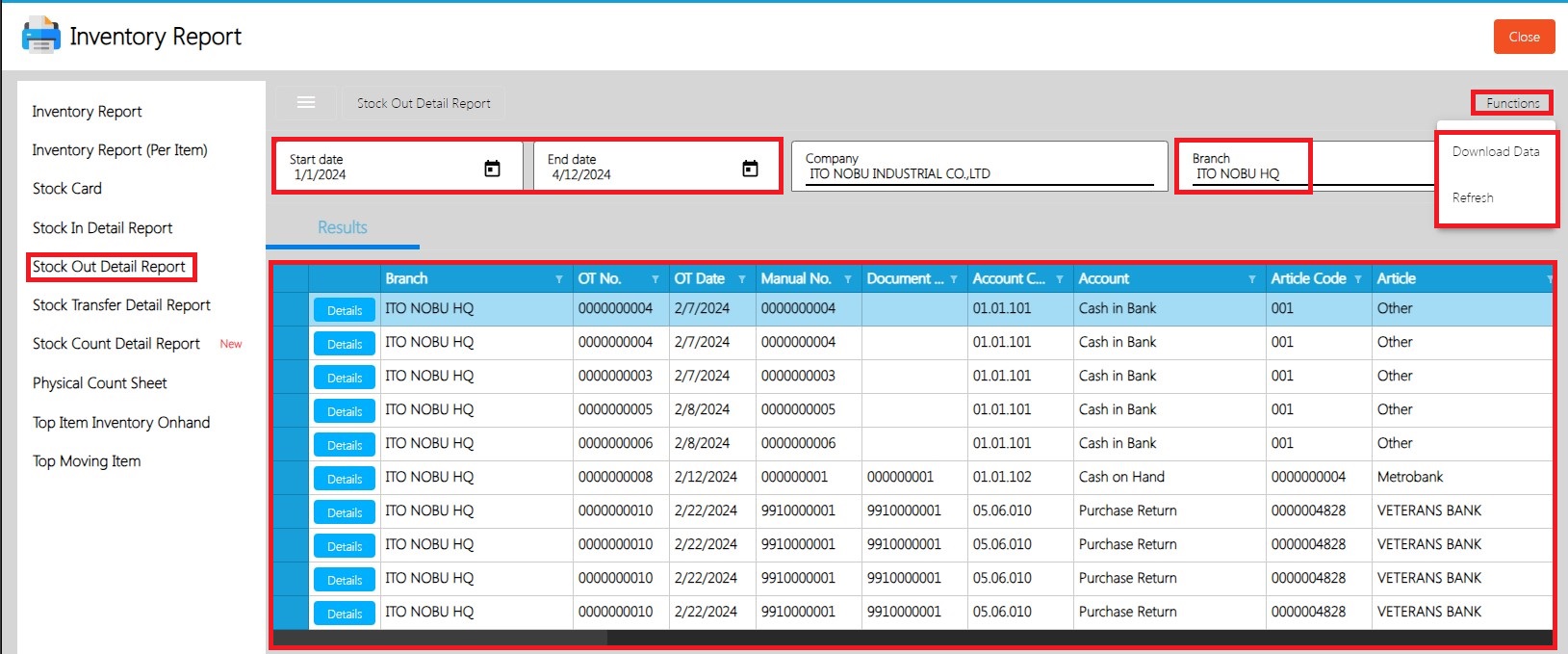Open the Inventory Report menu item
This screenshot has height=654, width=1568.
(87, 112)
